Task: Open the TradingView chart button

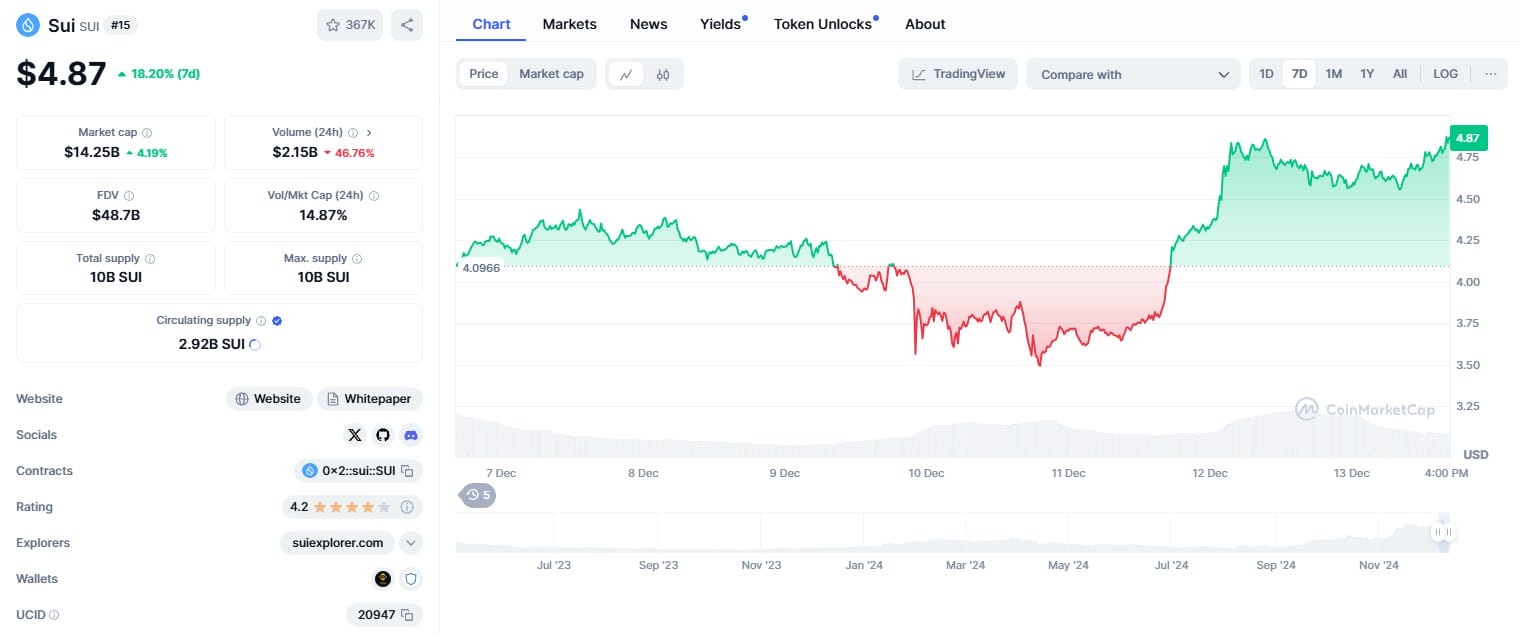Action: coord(958,74)
